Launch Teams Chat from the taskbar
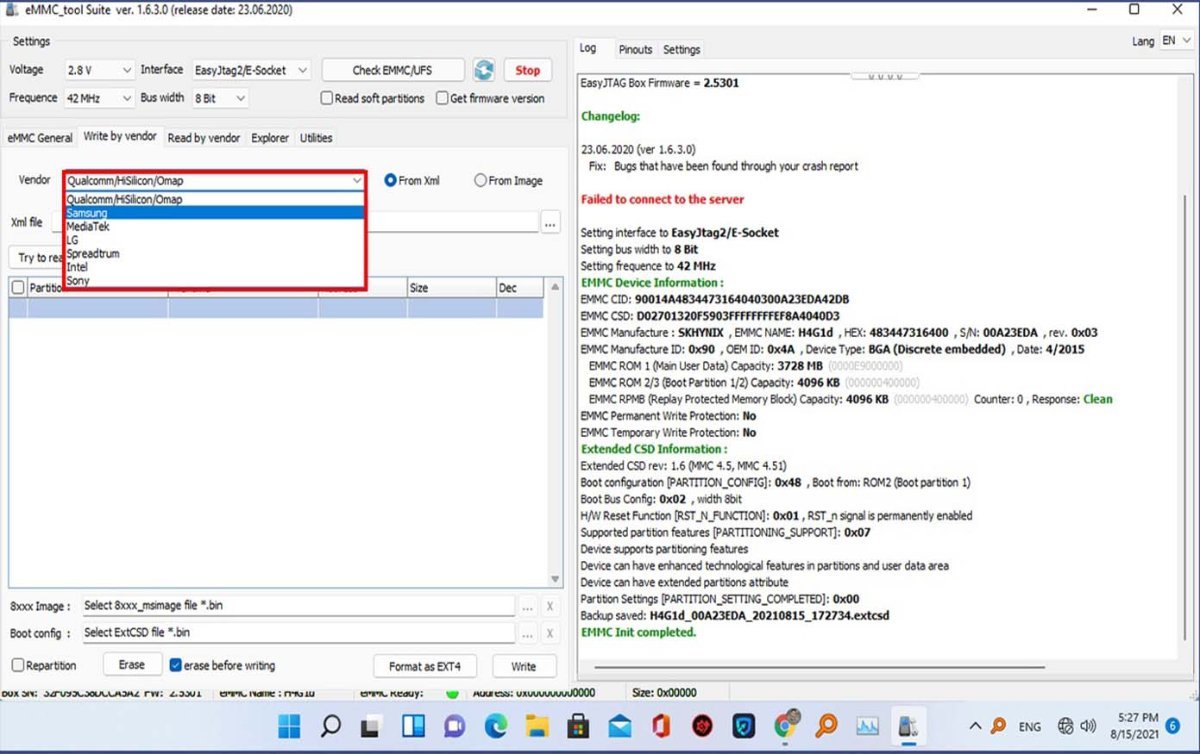The image size is (1200, 754). (454, 726)
